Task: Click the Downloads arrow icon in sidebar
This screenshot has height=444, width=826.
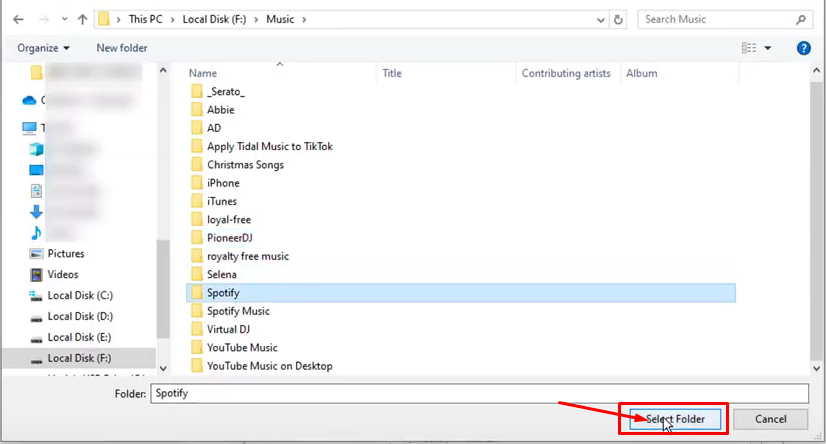Action: [36, 212]
